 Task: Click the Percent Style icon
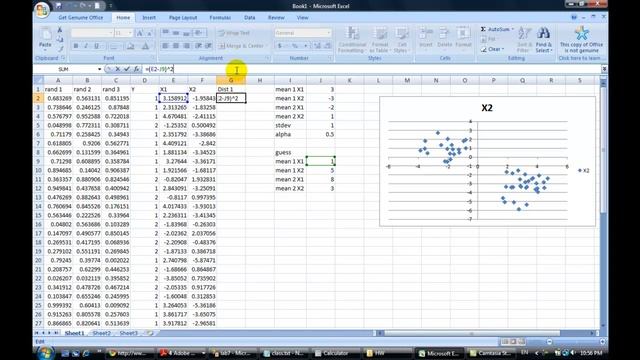coord(295,46)
